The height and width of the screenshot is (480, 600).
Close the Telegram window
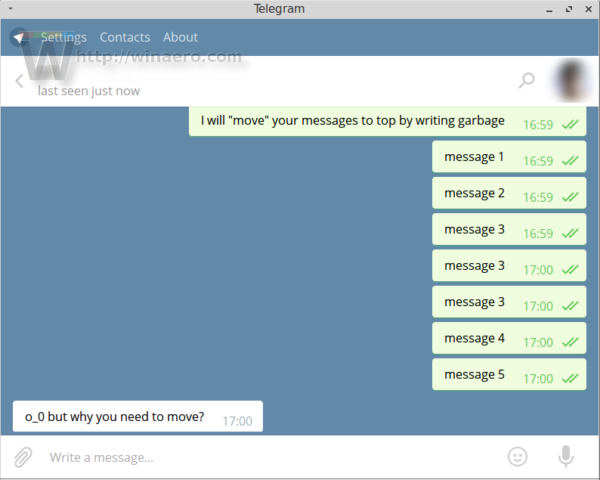pos(589,9)
